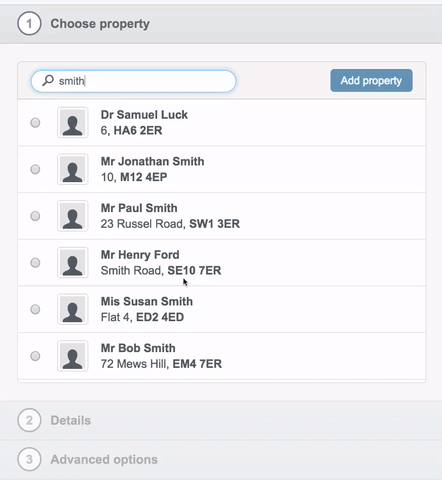Click the magnifier icon in search box

[48, 81]
